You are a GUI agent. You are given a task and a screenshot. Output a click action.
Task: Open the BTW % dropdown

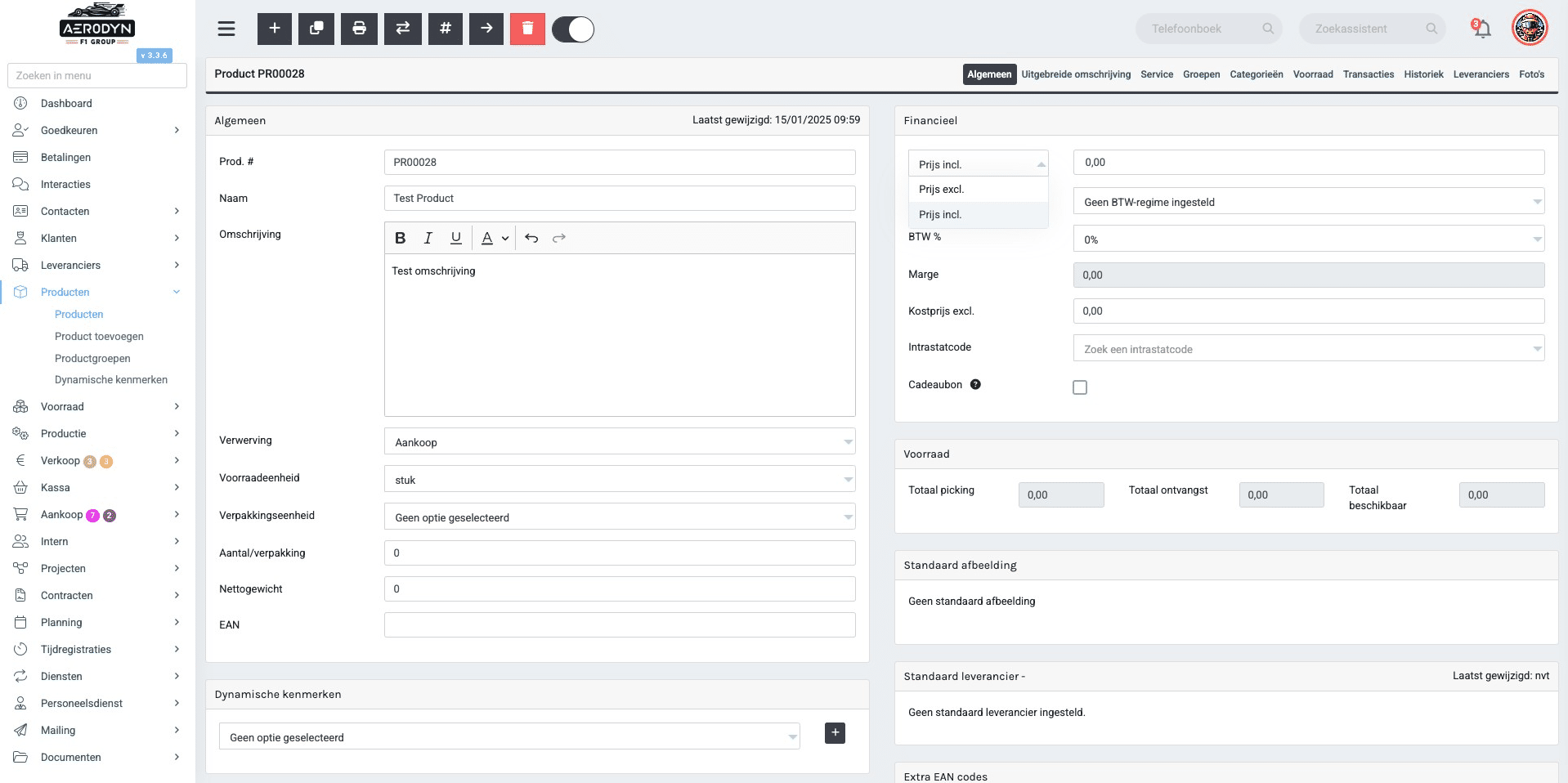point(1309,239)
